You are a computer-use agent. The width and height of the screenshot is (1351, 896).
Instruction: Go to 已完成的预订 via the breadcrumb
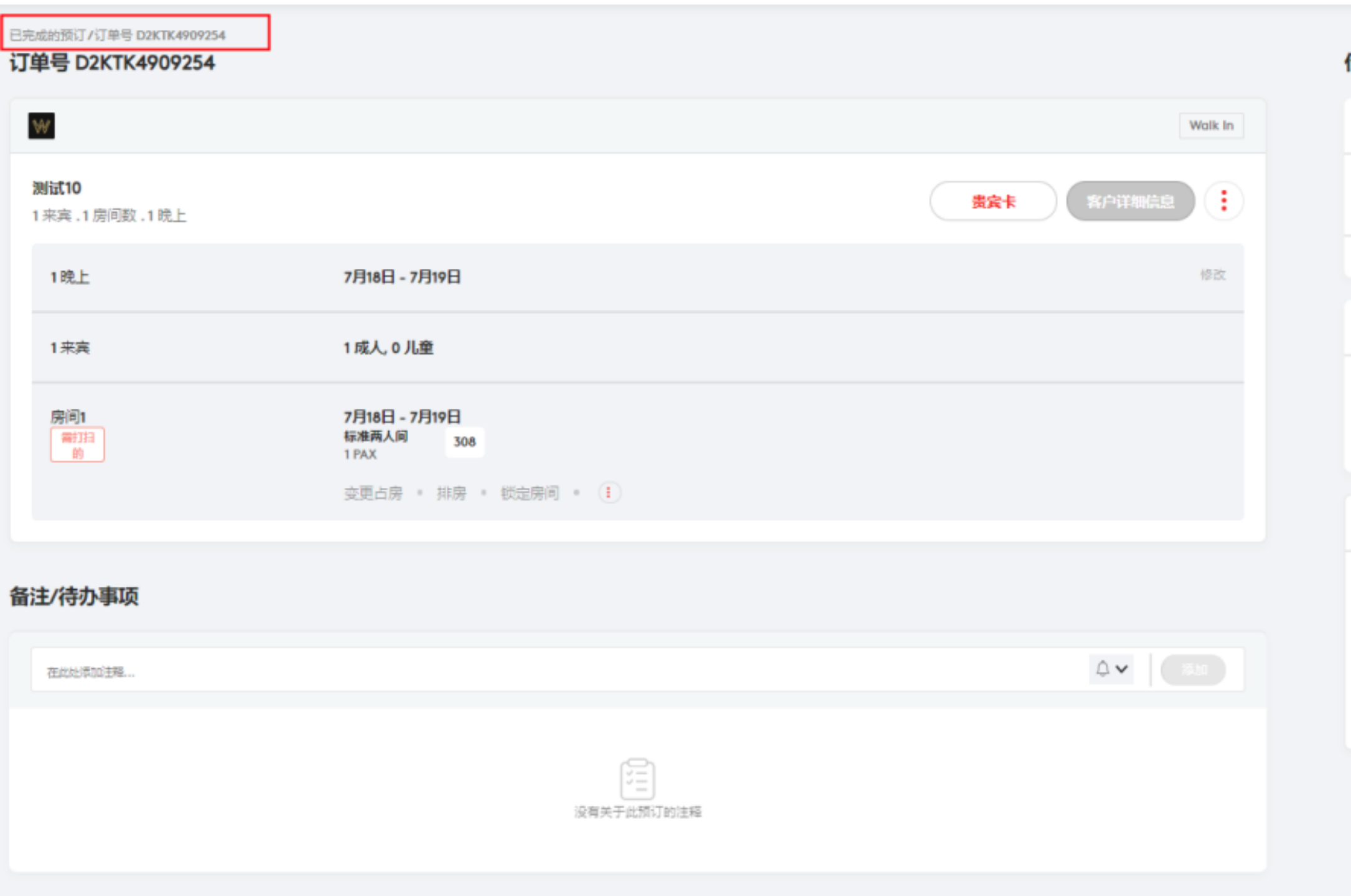click(47, 35)
